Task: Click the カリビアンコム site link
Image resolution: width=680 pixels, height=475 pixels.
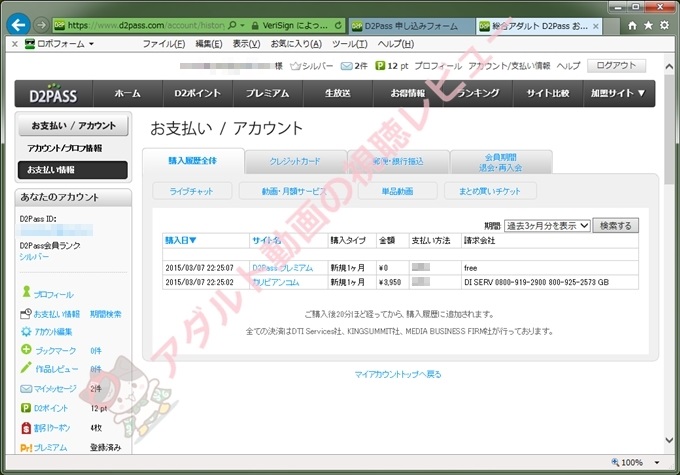Action: (x=276, y=282)
